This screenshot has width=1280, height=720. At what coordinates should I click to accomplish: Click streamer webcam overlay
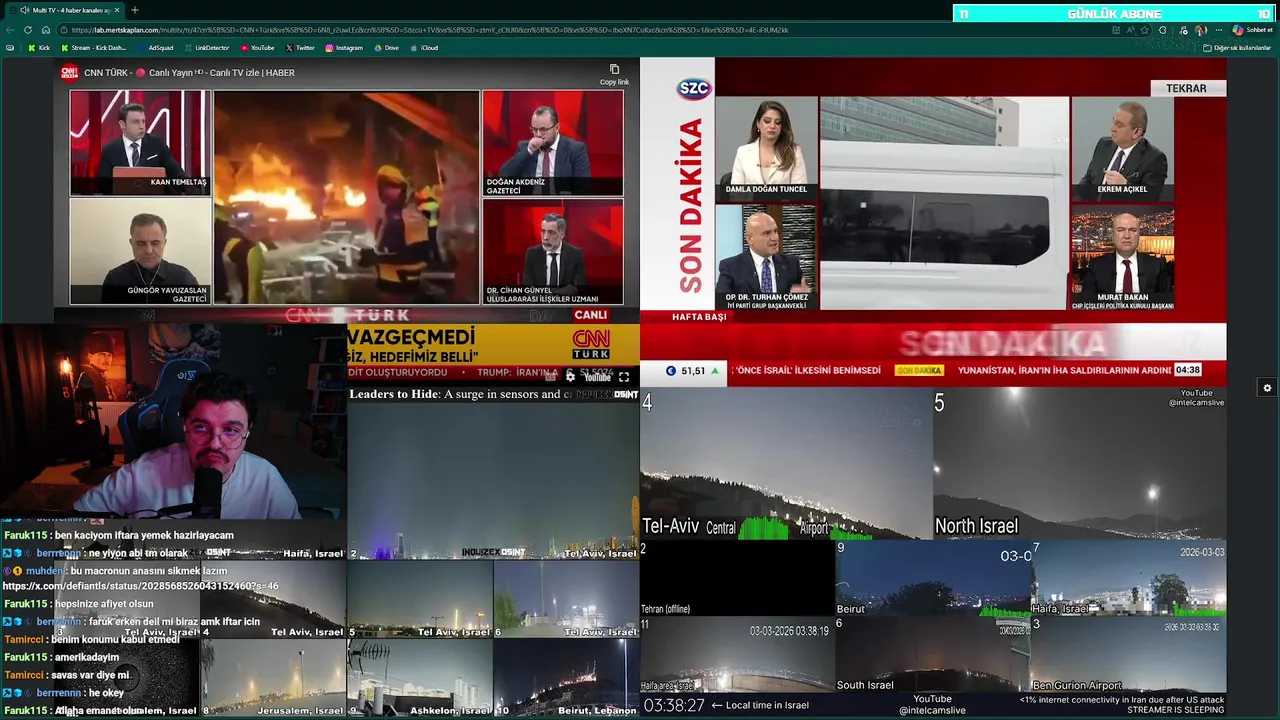click(x=173, y=420)
